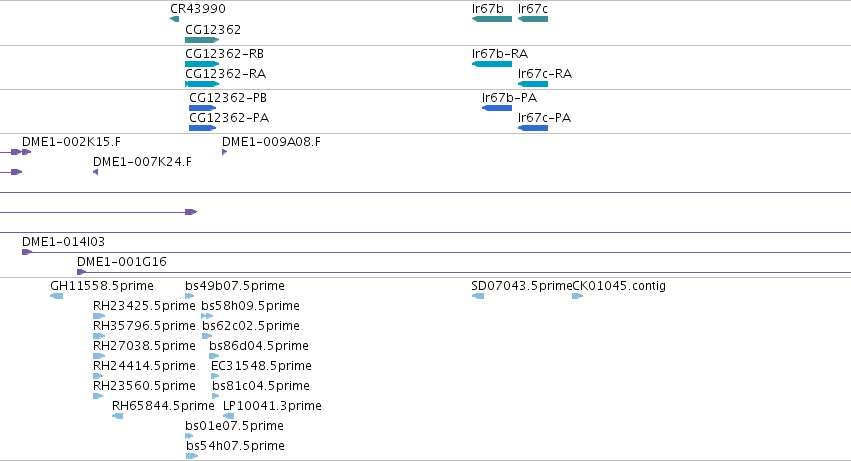This screenshot has width=851, height=461.
Task: Click the bs54h07.5prime EST label
Action: point(235,446)
